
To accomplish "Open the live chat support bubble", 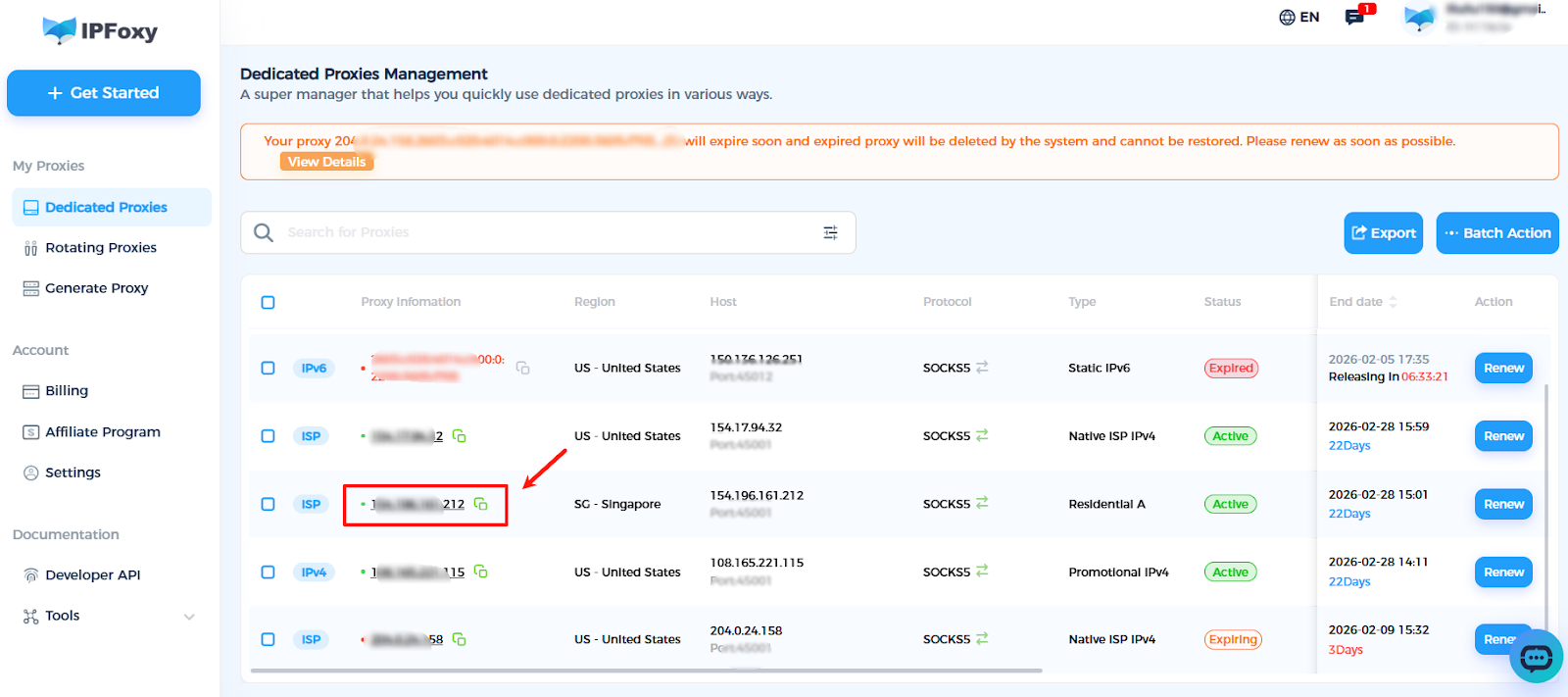I will 1535,656.
